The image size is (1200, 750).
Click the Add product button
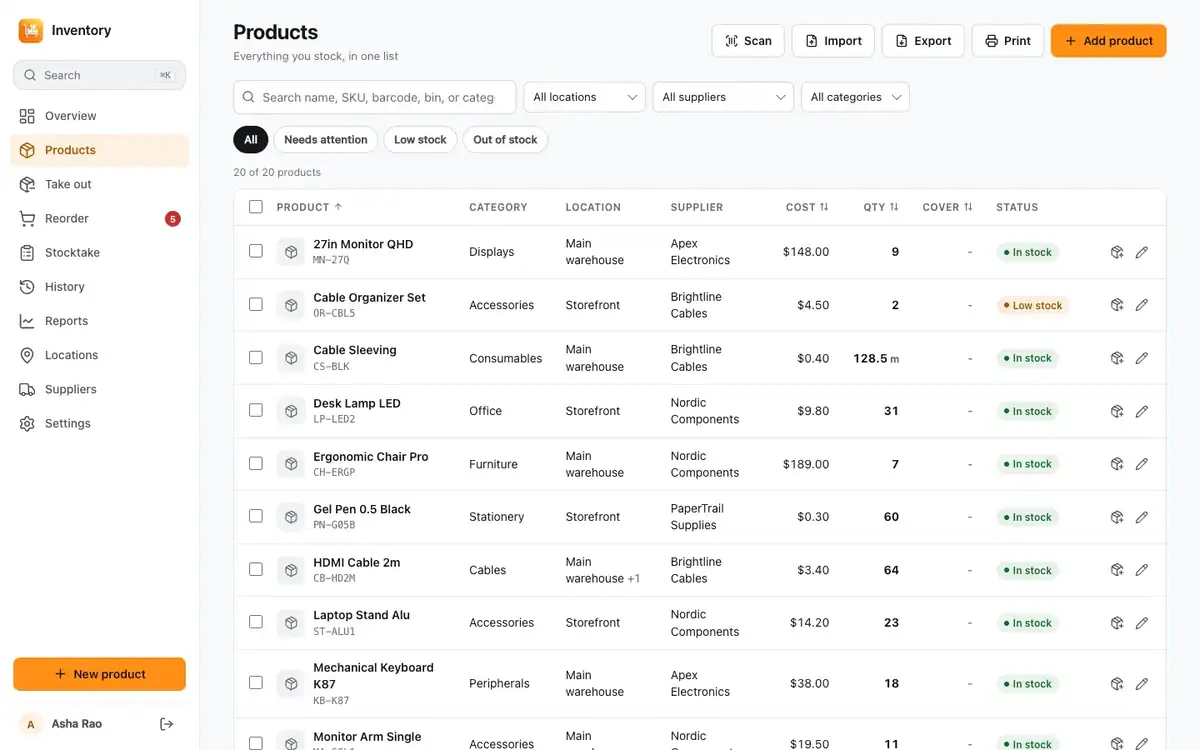[1108, 41]
